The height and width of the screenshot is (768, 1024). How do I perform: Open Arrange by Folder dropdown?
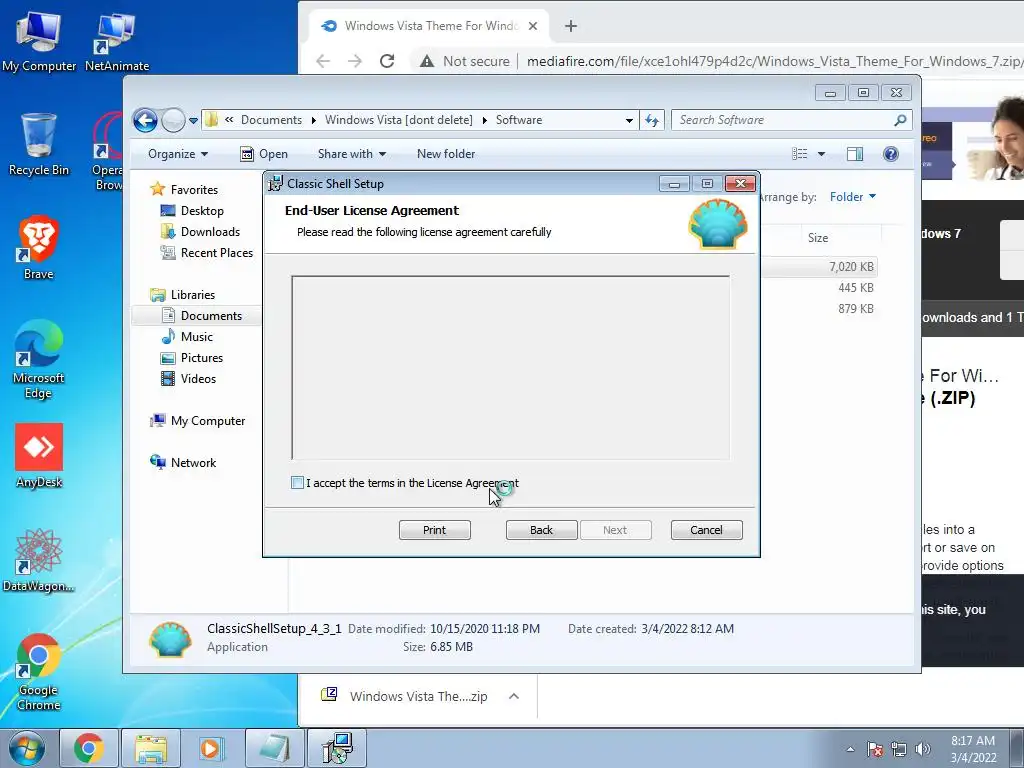pos(853,197)
